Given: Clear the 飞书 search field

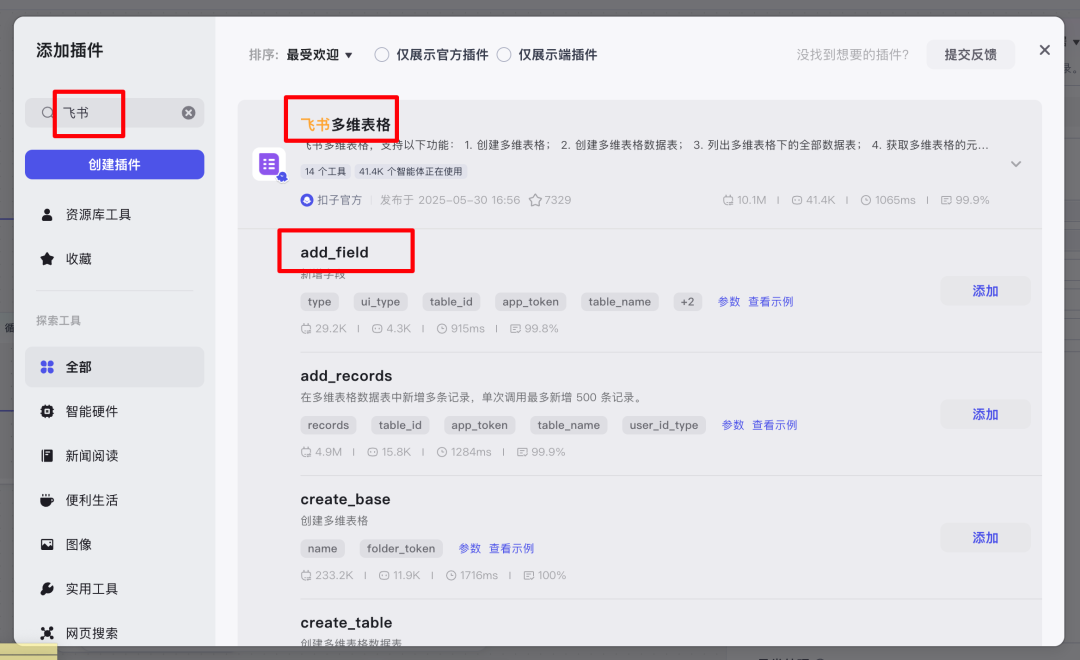Looking at the screenshot, I should [x=188, y=113].
